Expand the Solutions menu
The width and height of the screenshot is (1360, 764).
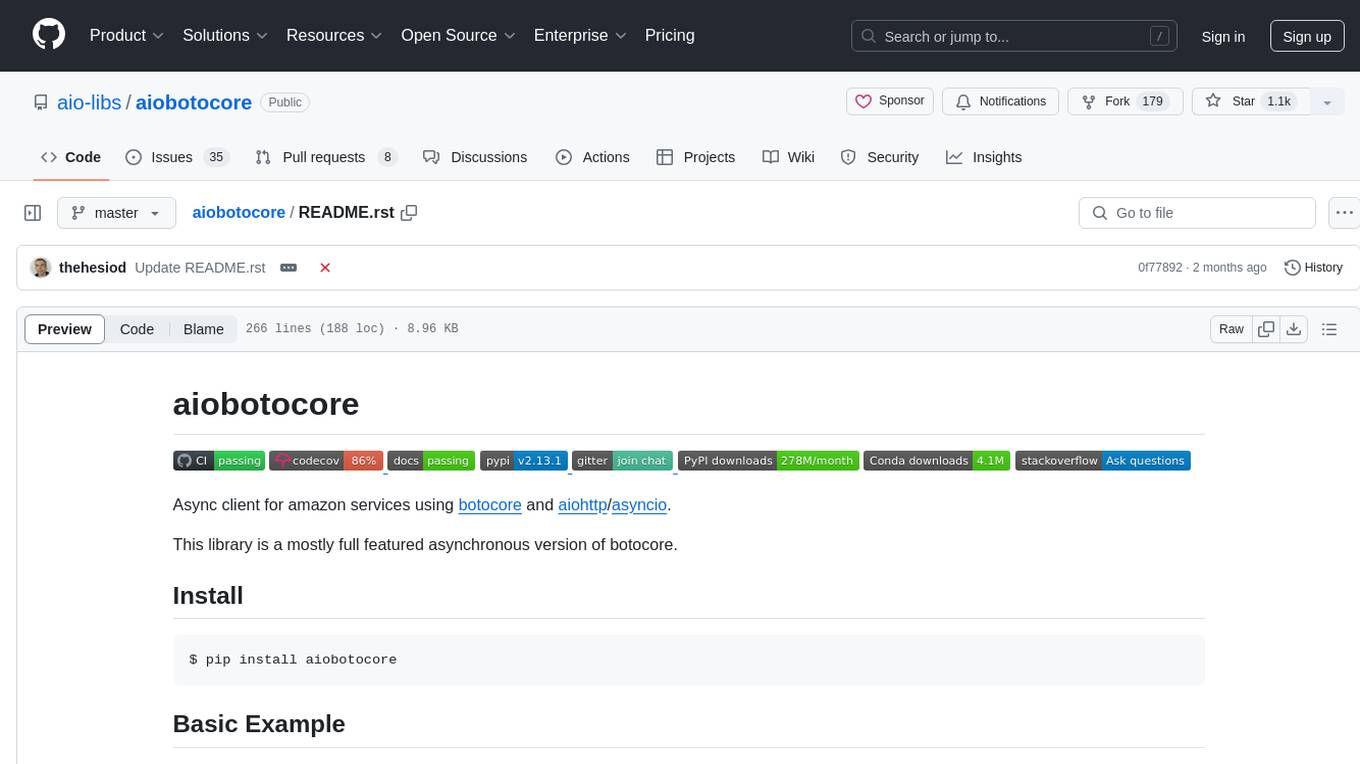[x=225, y=35]
